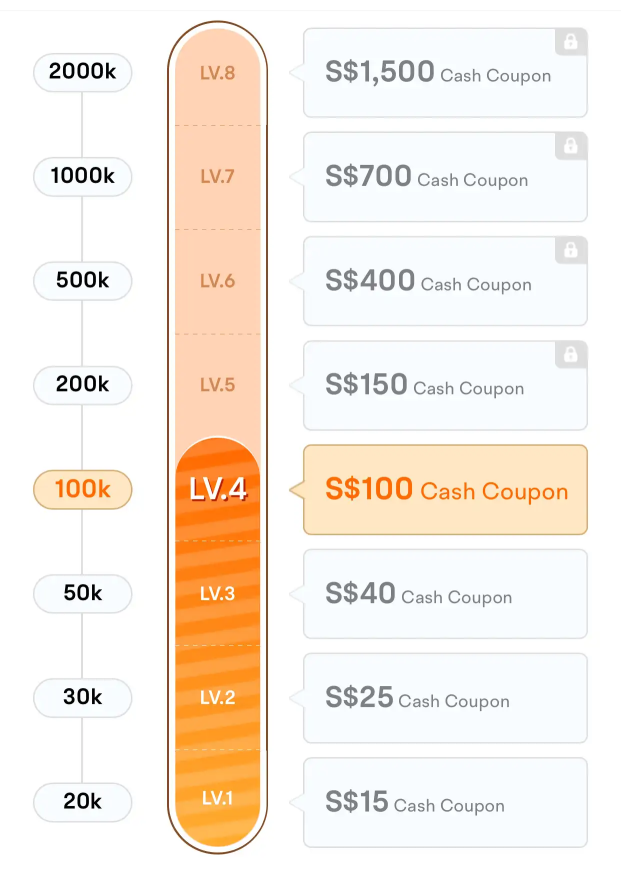Select the highlighted S$100 Cash Coupon card
621x871 pixels.
tap(445, 490)
